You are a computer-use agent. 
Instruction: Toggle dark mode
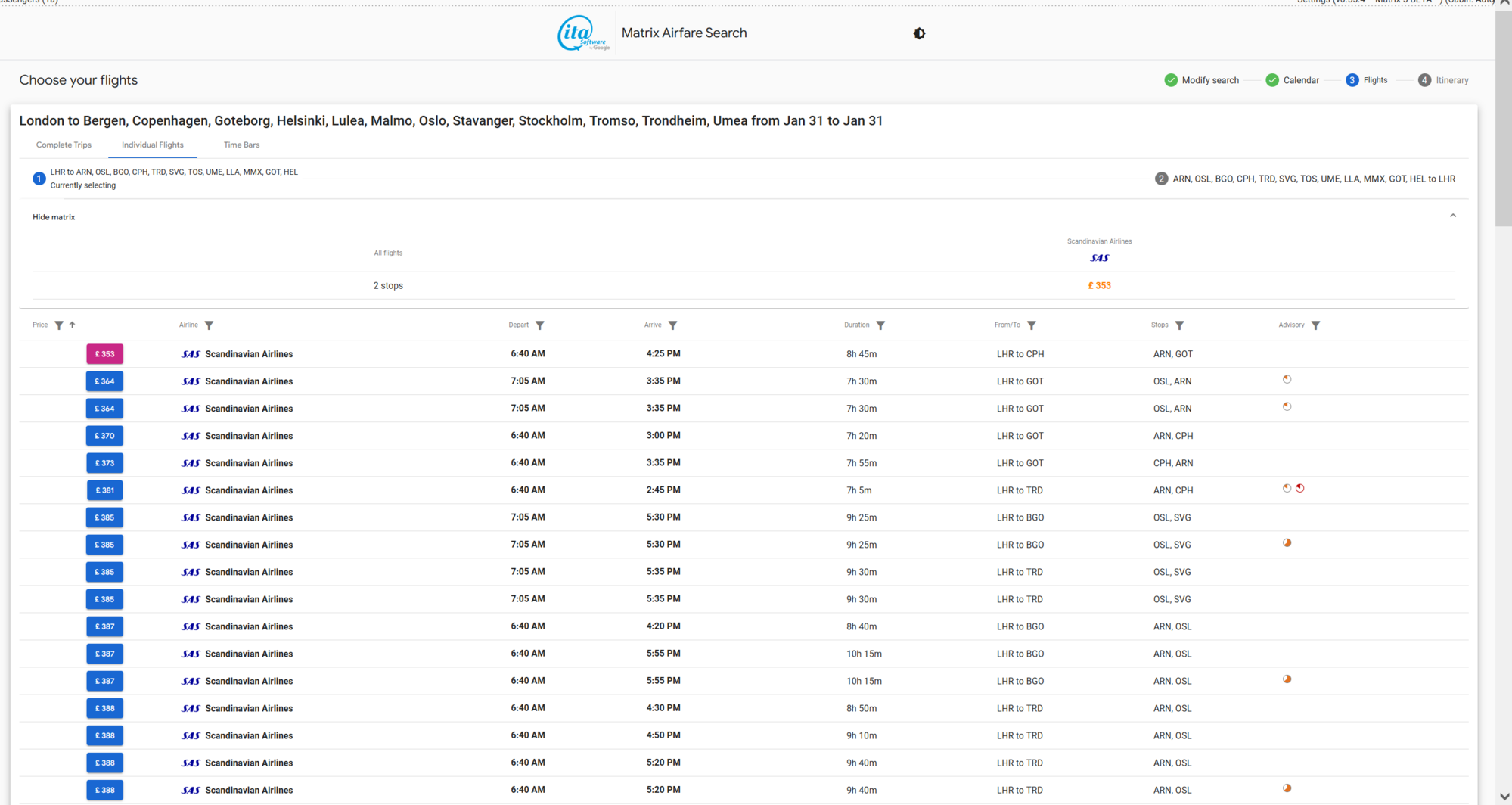tap(918, 33)
